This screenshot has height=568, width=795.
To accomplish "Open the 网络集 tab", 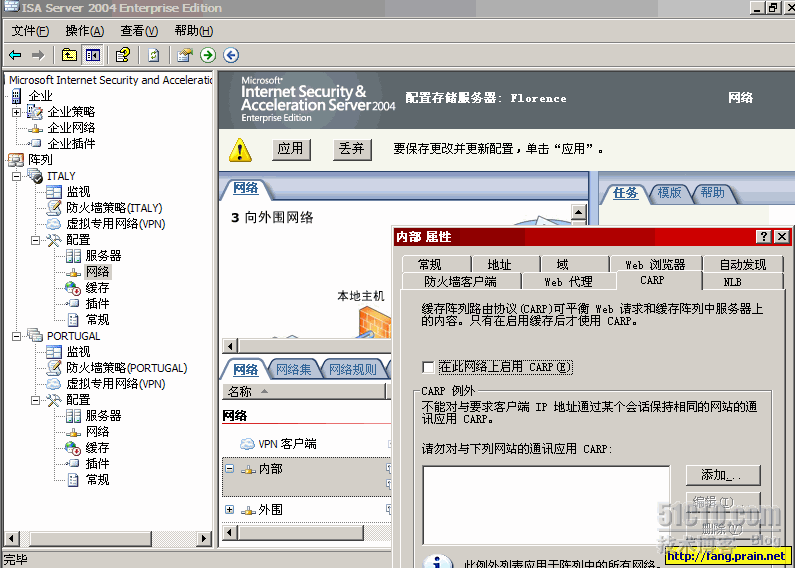I will (294, 369).
